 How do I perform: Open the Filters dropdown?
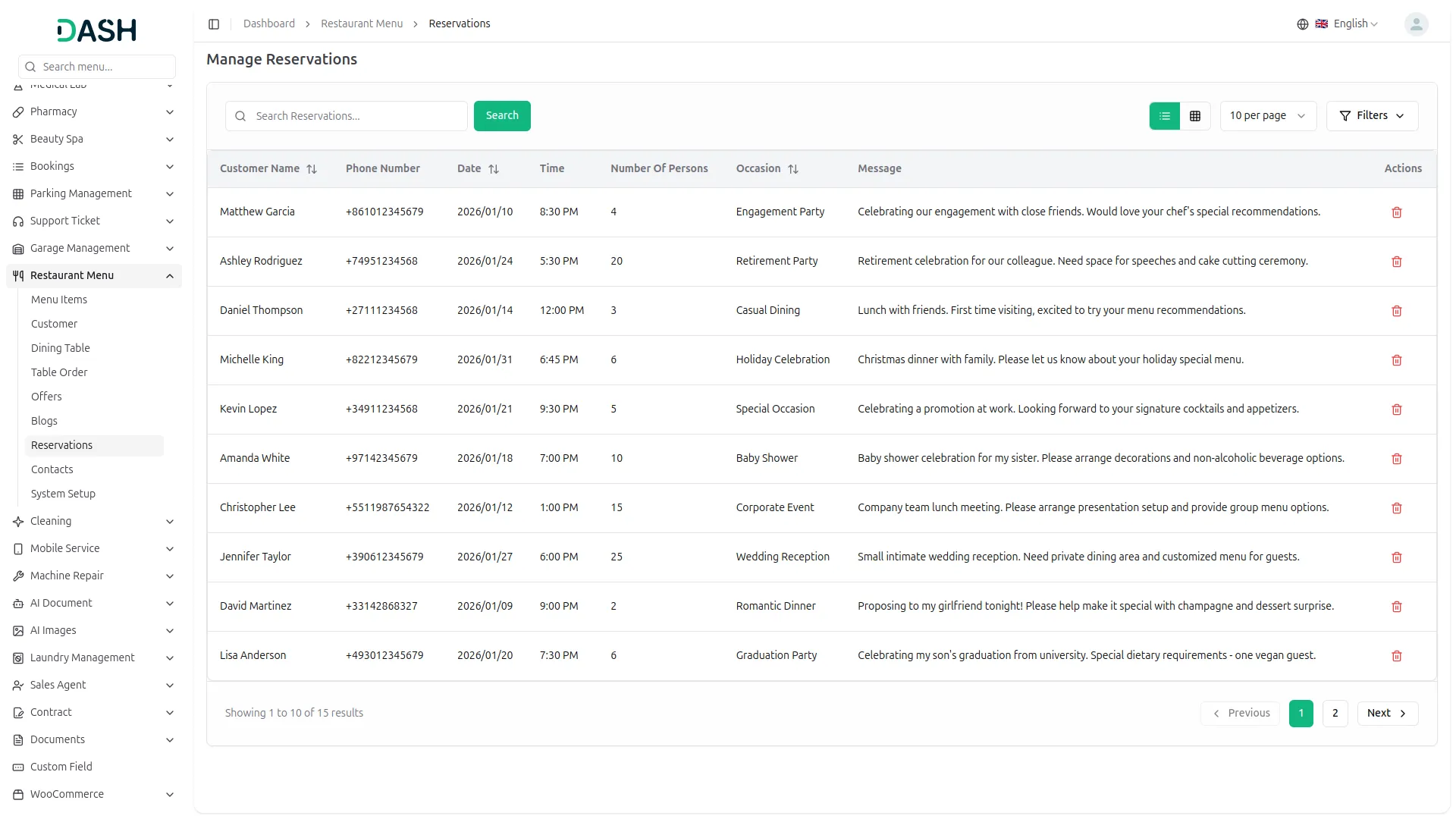tap(1371, 116)
